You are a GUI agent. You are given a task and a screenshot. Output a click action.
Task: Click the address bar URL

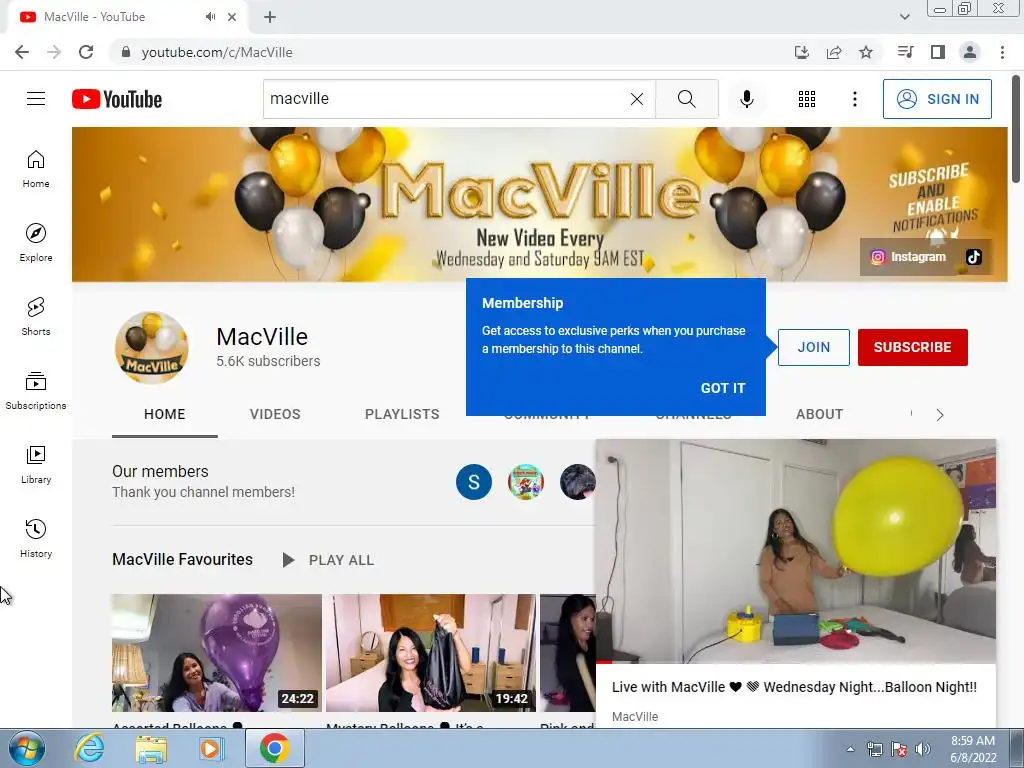217,52
